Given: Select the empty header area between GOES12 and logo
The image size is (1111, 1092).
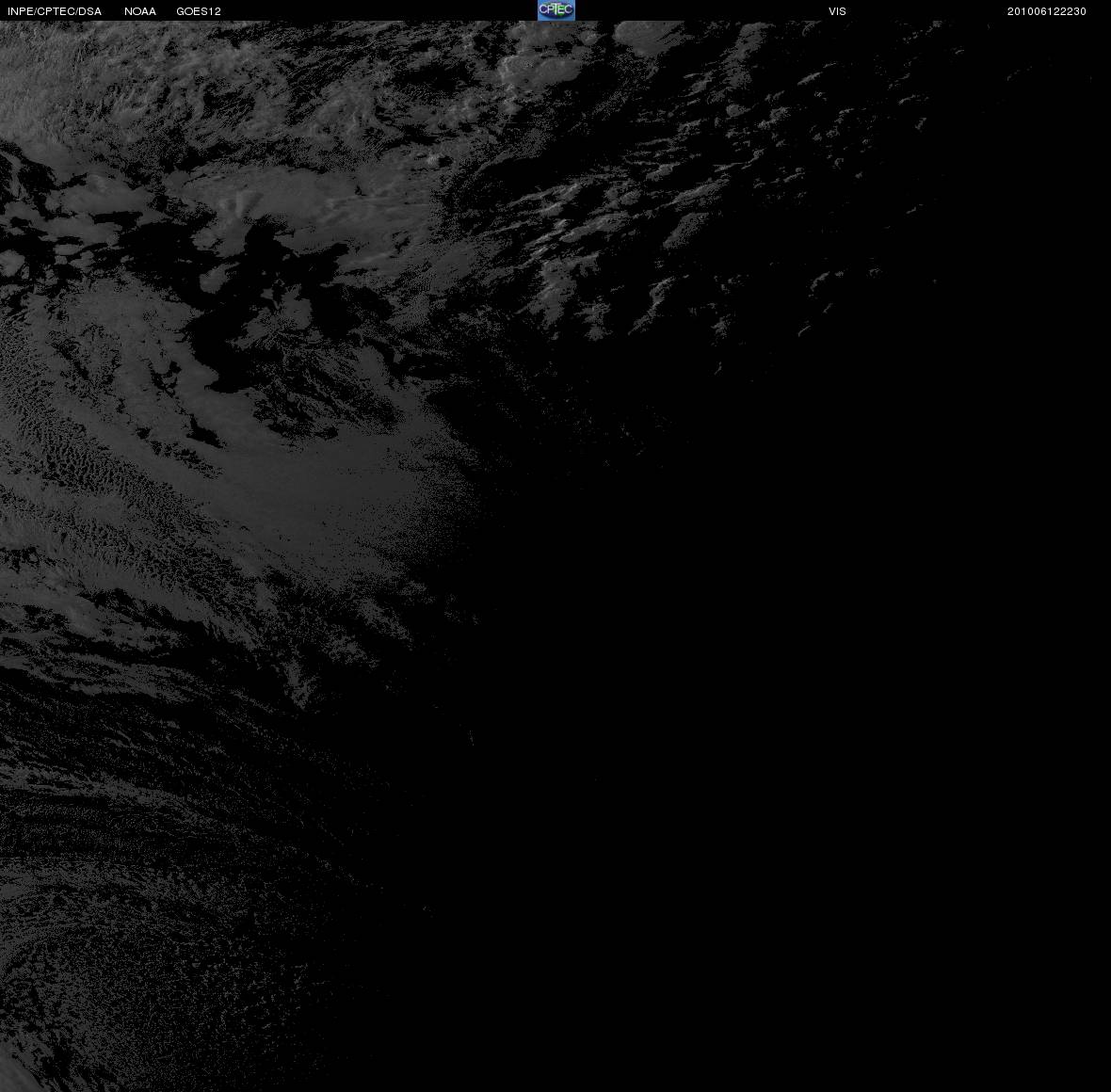Looking at the screenshot, I should [x=379, y=10].
